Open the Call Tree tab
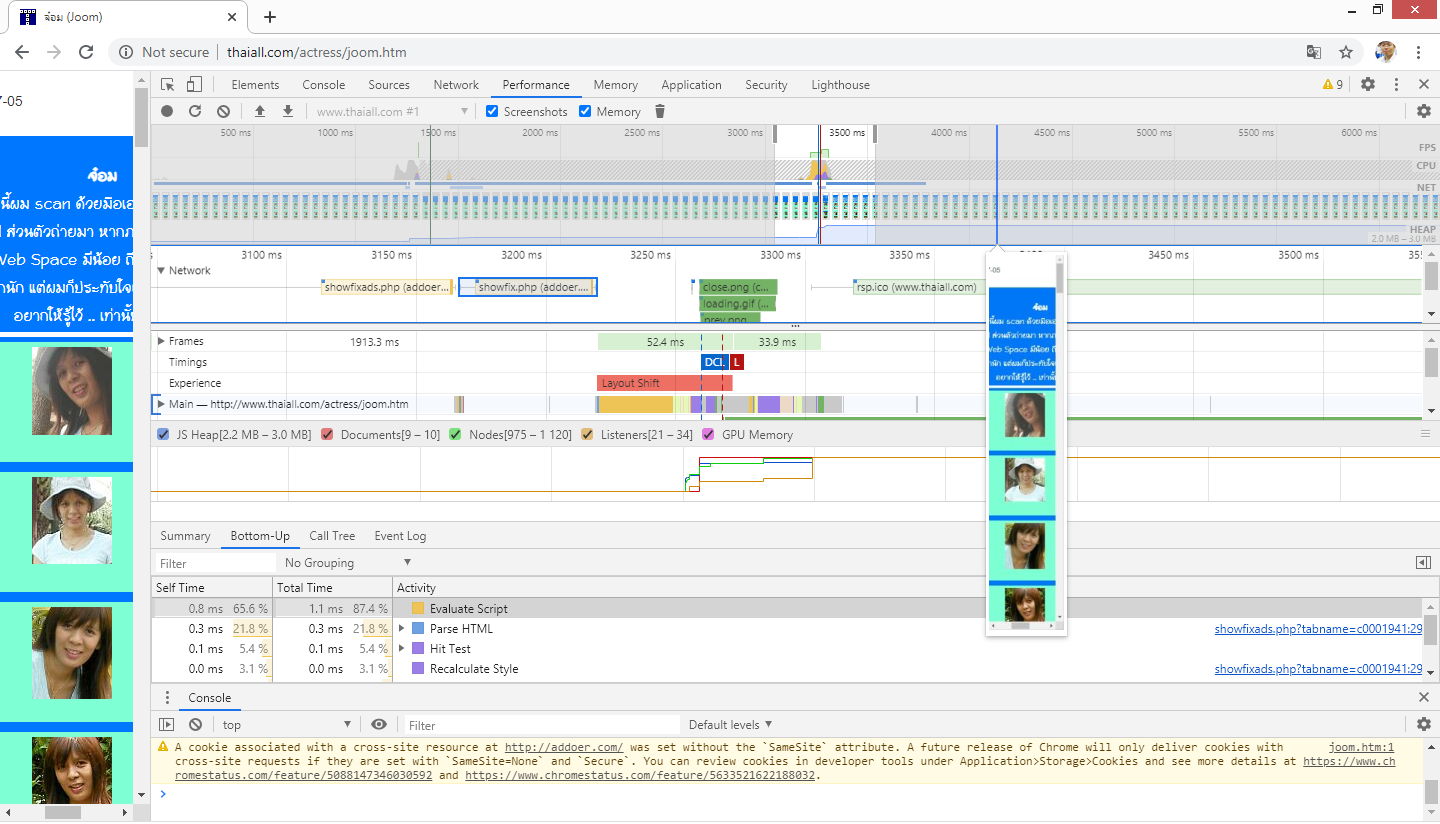Viewport: 1440px width, 824px height. pos(332,536)
